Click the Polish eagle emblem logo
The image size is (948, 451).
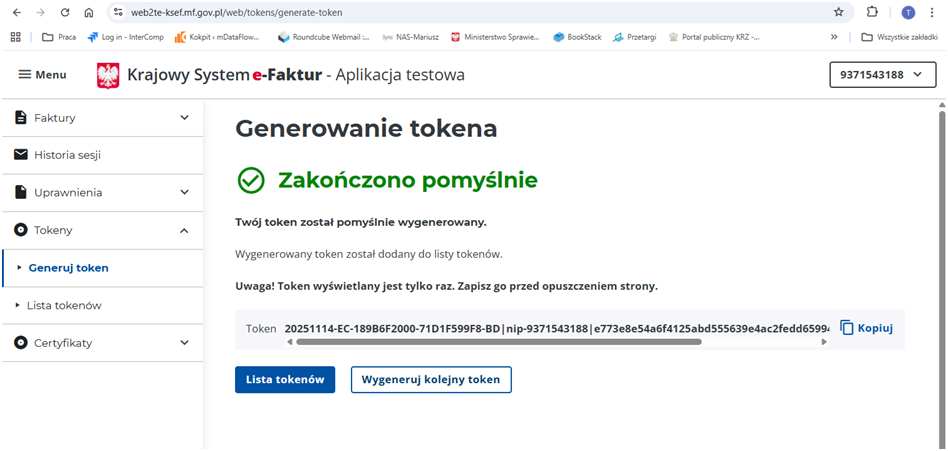(x=108, y=75)
